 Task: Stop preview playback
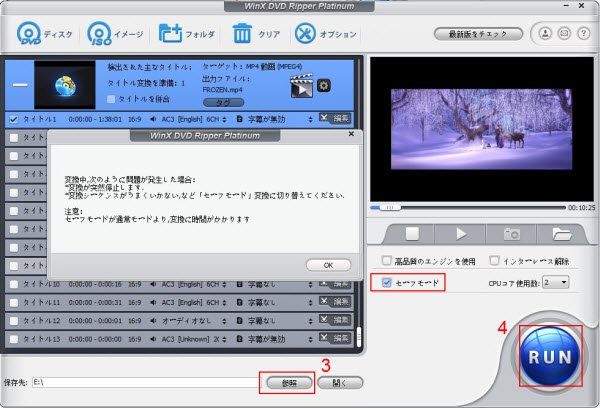pos(412,234)
